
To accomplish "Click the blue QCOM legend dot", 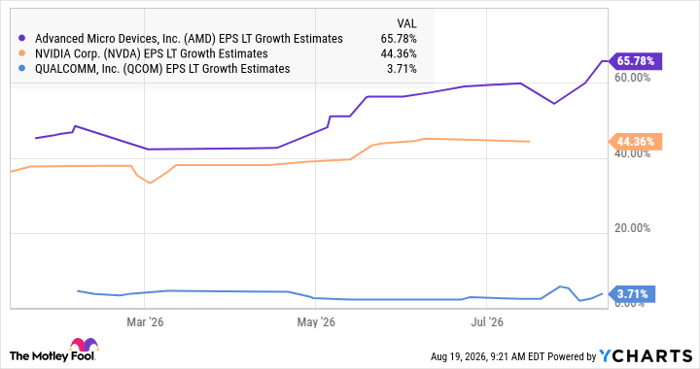I will point(22,69).
